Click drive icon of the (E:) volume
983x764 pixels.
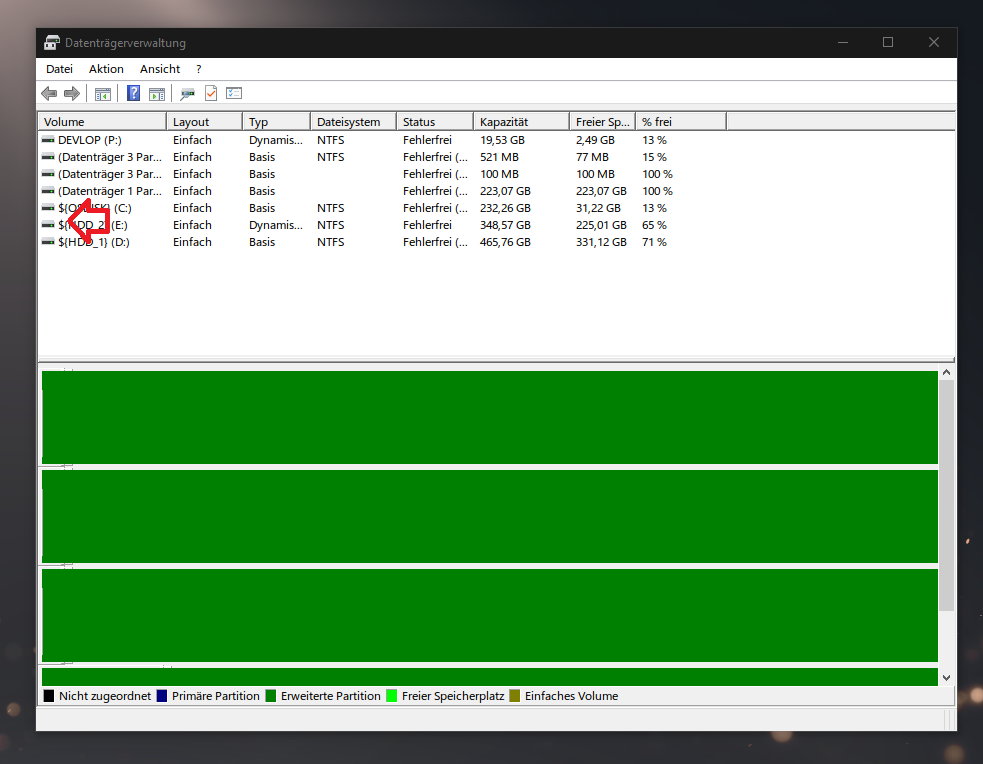48,224
